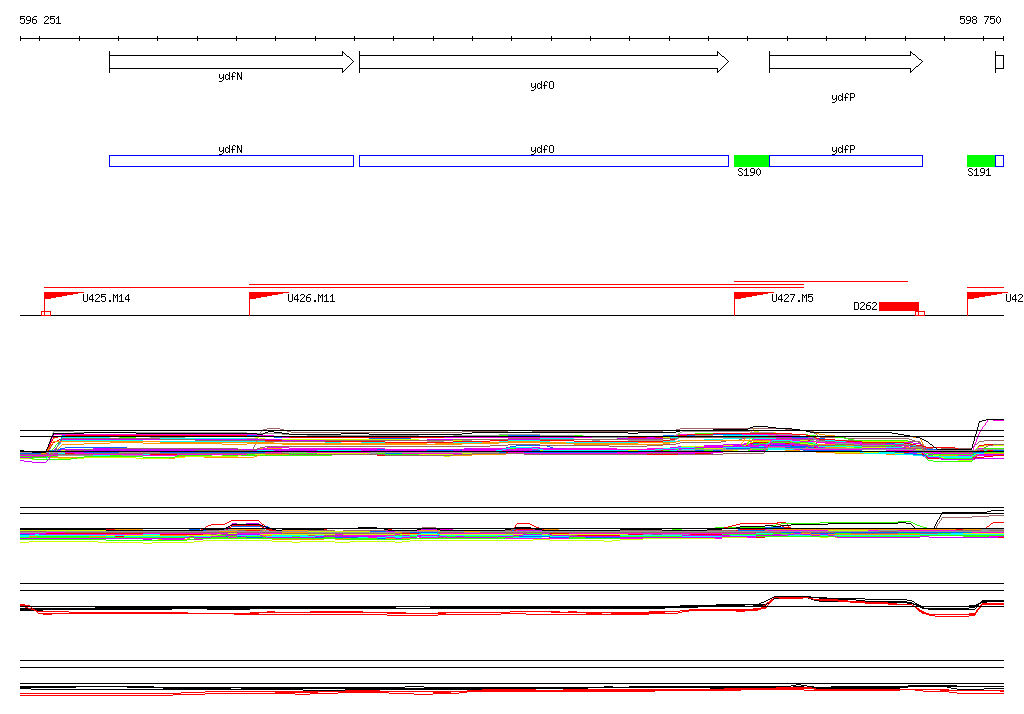Click the end coordinate 598 750
This screenshot has width=1024, height=714.
click(980, 20)
